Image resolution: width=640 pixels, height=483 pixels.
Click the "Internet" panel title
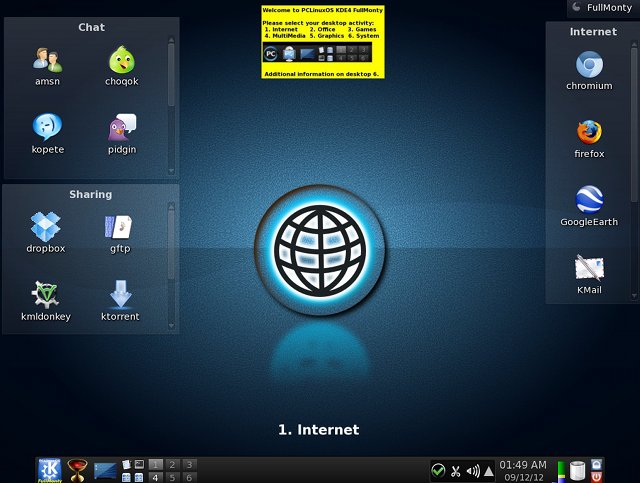tap(593, 32)
